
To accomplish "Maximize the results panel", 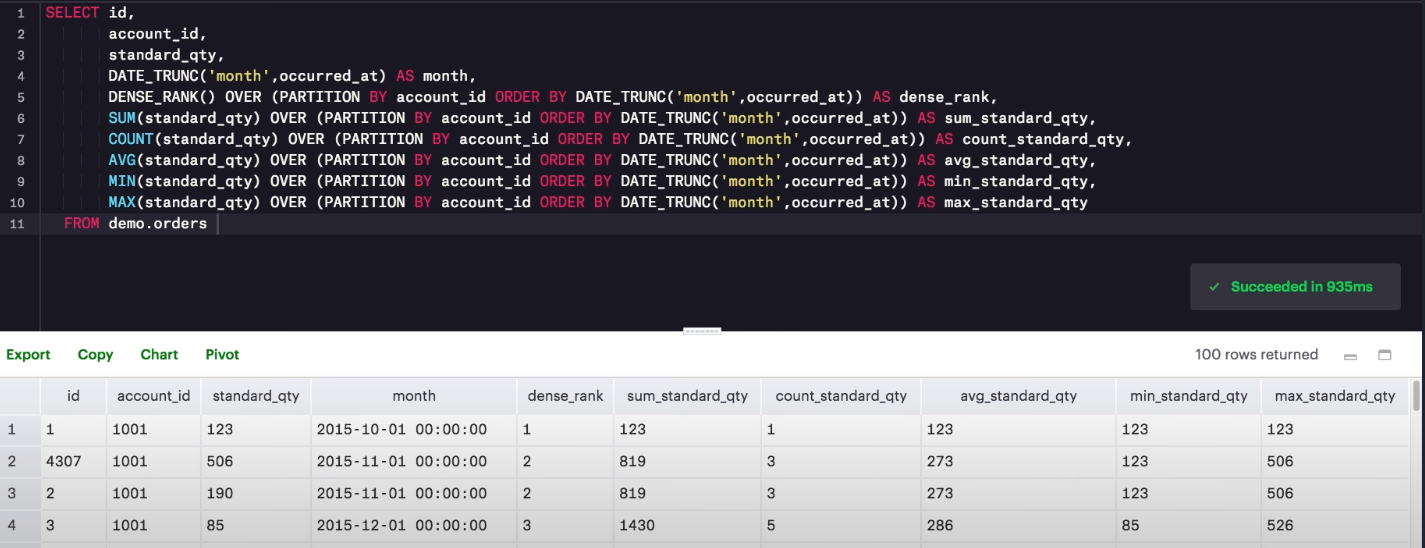I will click(1385, 355).
